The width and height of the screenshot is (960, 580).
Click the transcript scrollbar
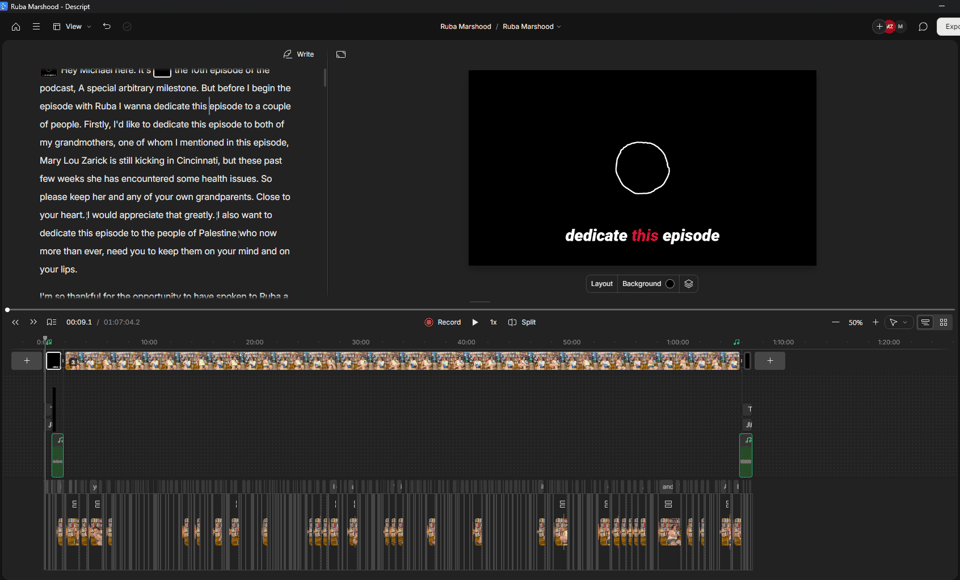pos(325,77)
